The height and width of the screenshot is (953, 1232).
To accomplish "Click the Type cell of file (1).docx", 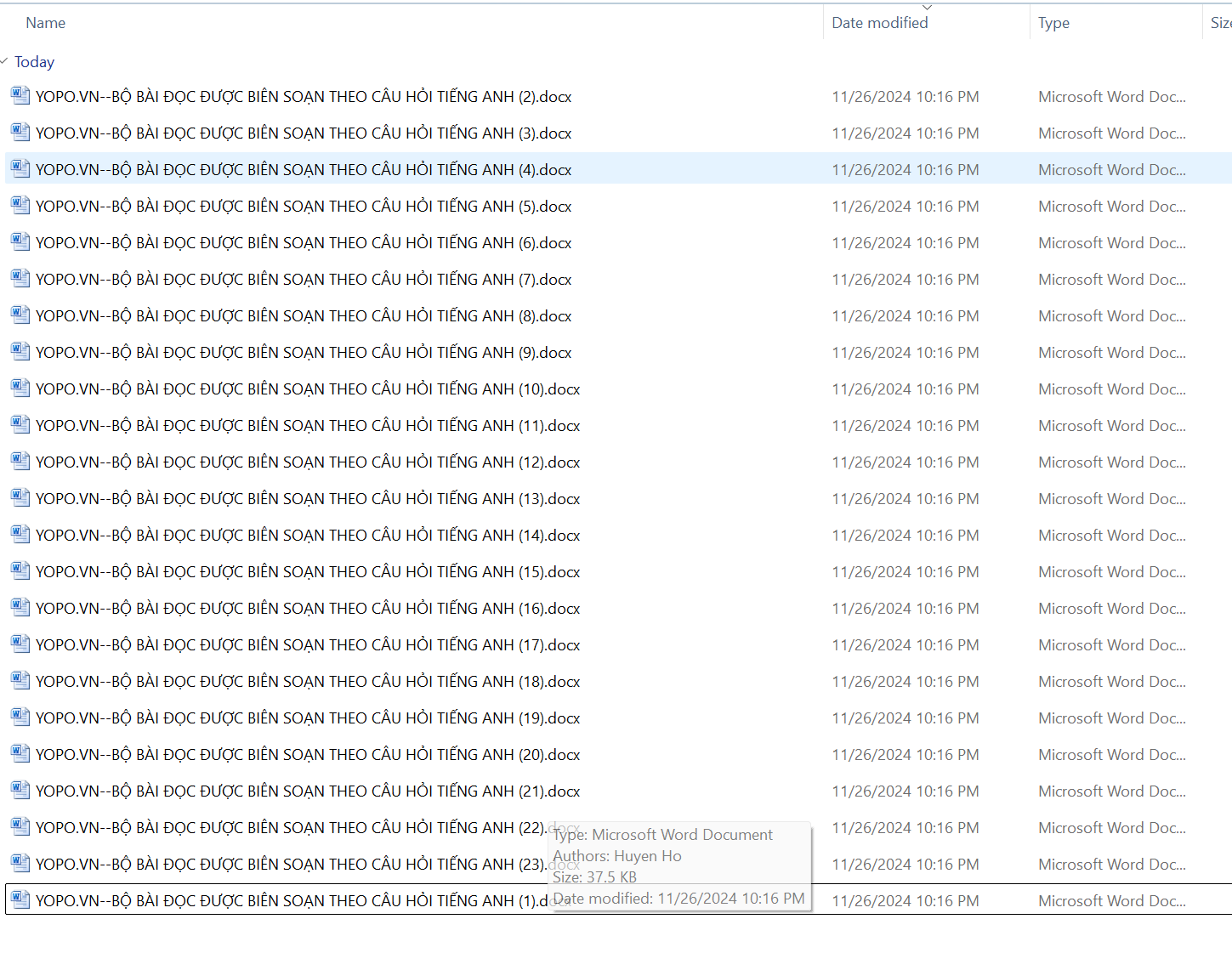I will click(x=1112, y=901).
